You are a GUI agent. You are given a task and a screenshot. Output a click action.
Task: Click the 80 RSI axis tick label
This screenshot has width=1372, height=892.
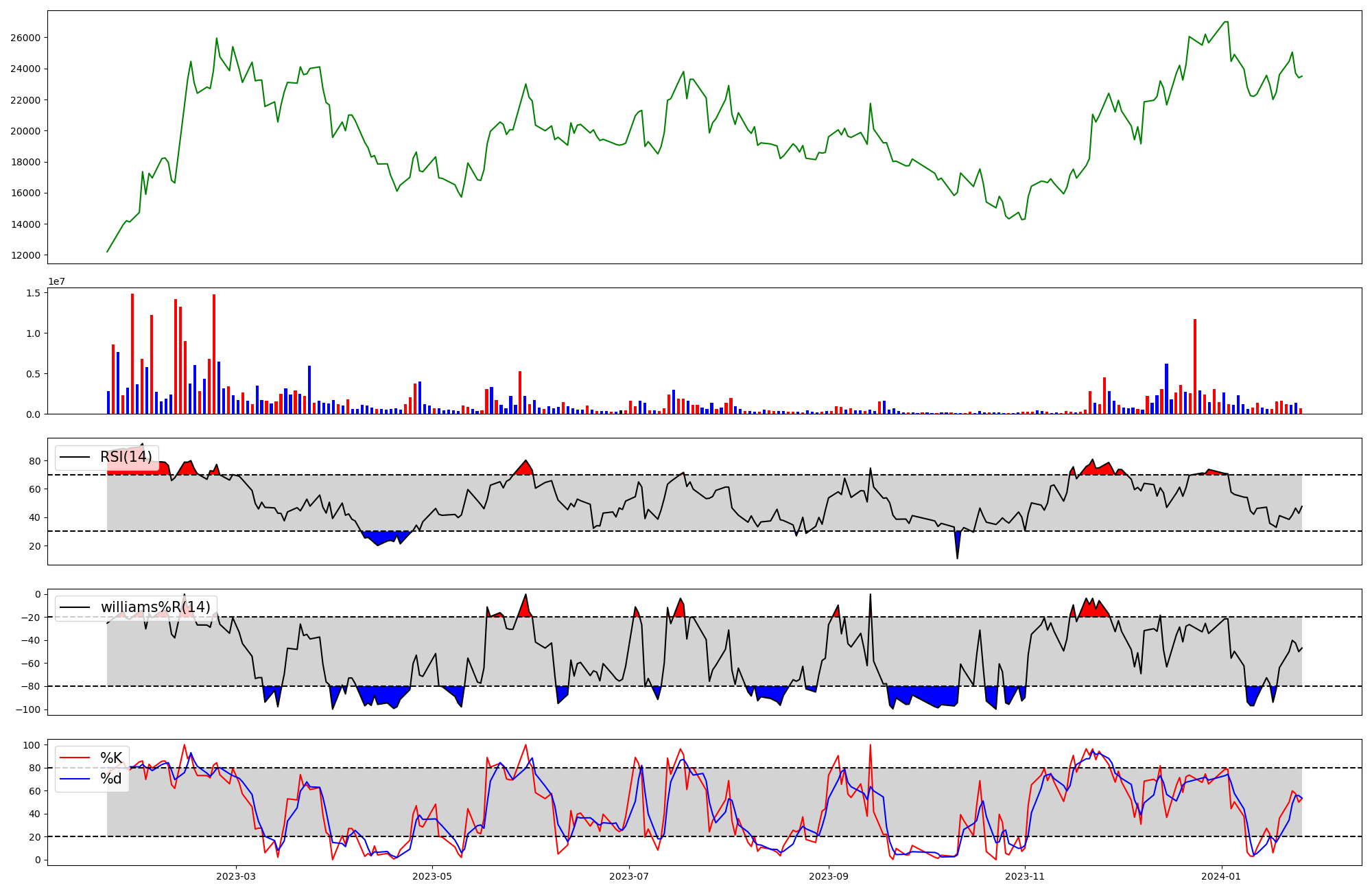[x=34, y=461]
